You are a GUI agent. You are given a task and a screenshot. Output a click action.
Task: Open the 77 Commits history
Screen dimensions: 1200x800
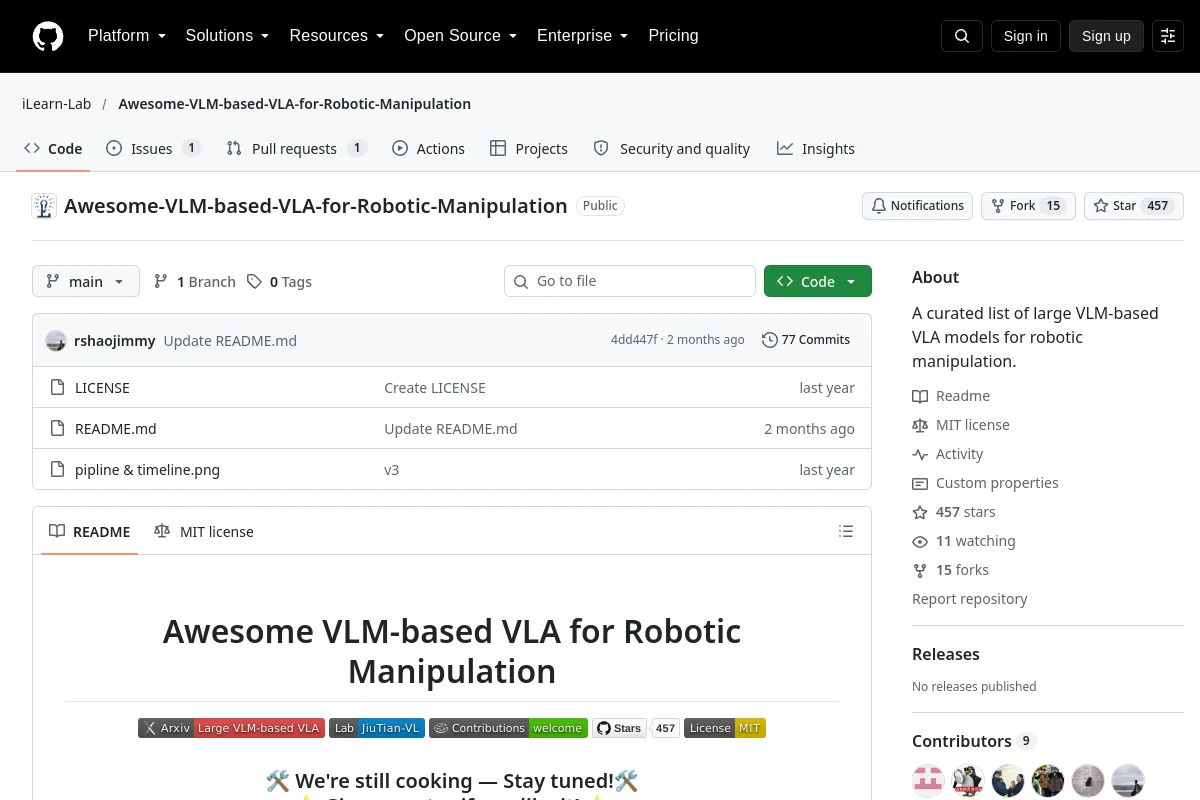[x=806, y=340]
